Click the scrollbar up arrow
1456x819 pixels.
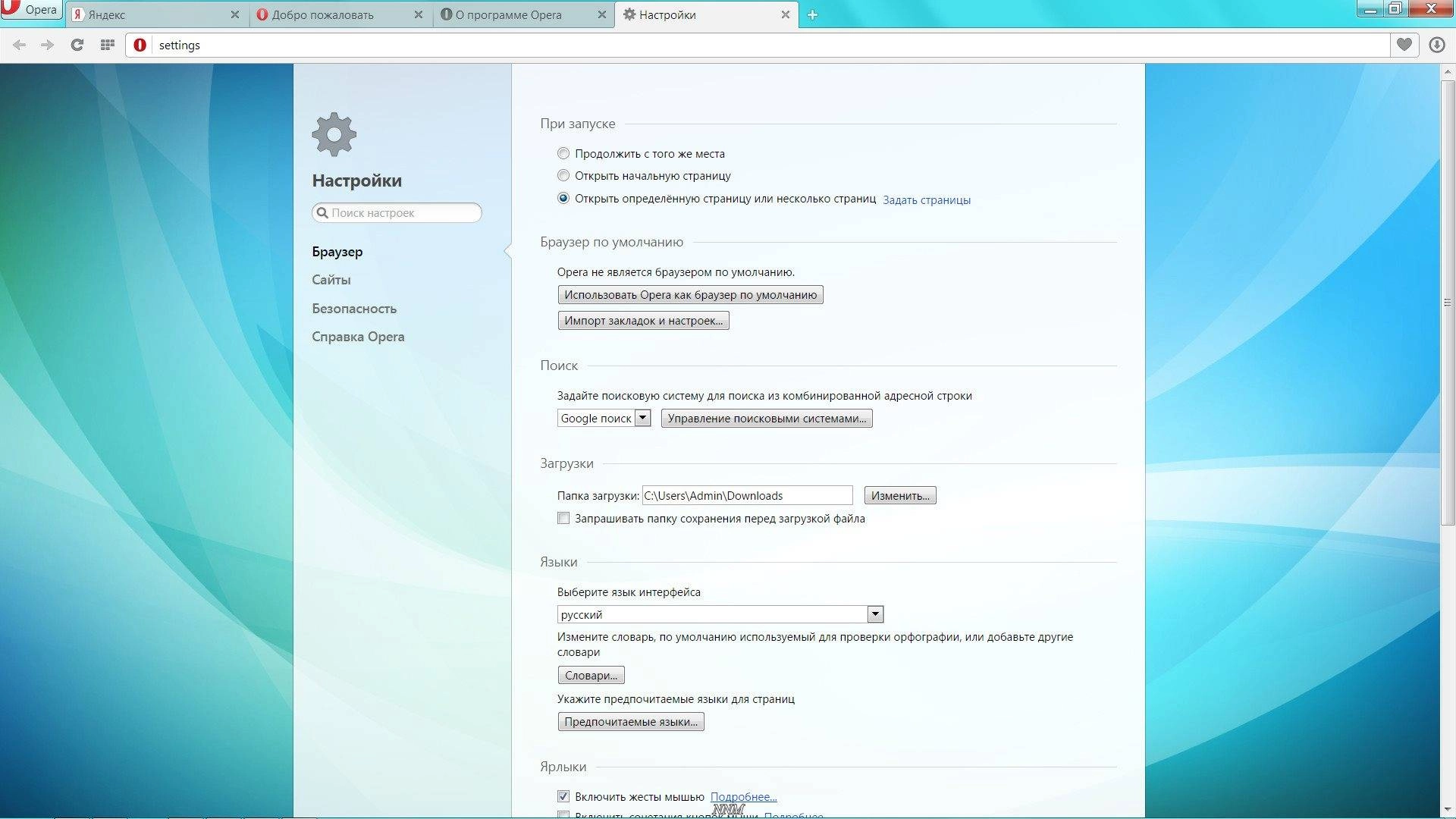[1448, 71]
